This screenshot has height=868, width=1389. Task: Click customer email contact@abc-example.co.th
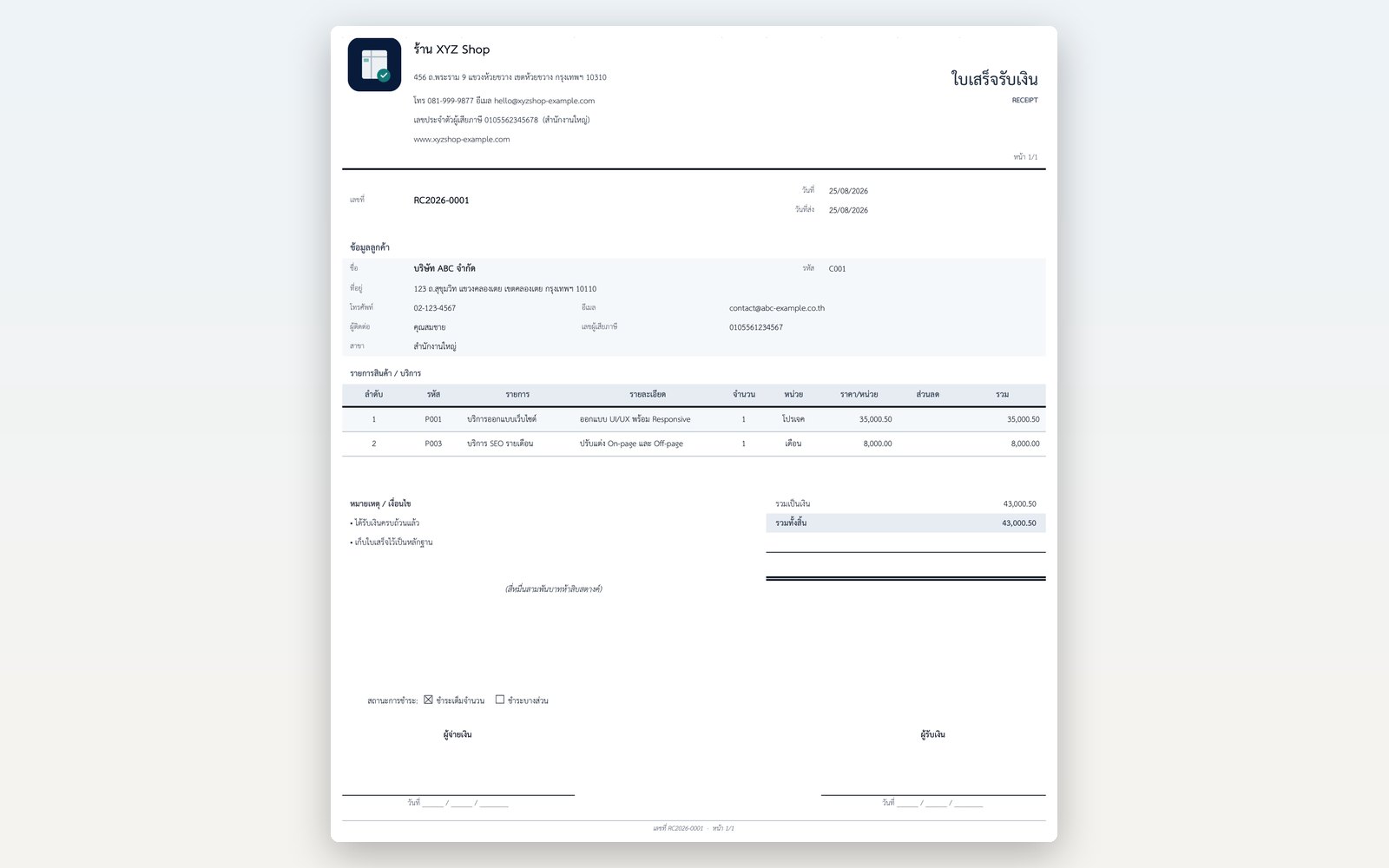[777, 308]
